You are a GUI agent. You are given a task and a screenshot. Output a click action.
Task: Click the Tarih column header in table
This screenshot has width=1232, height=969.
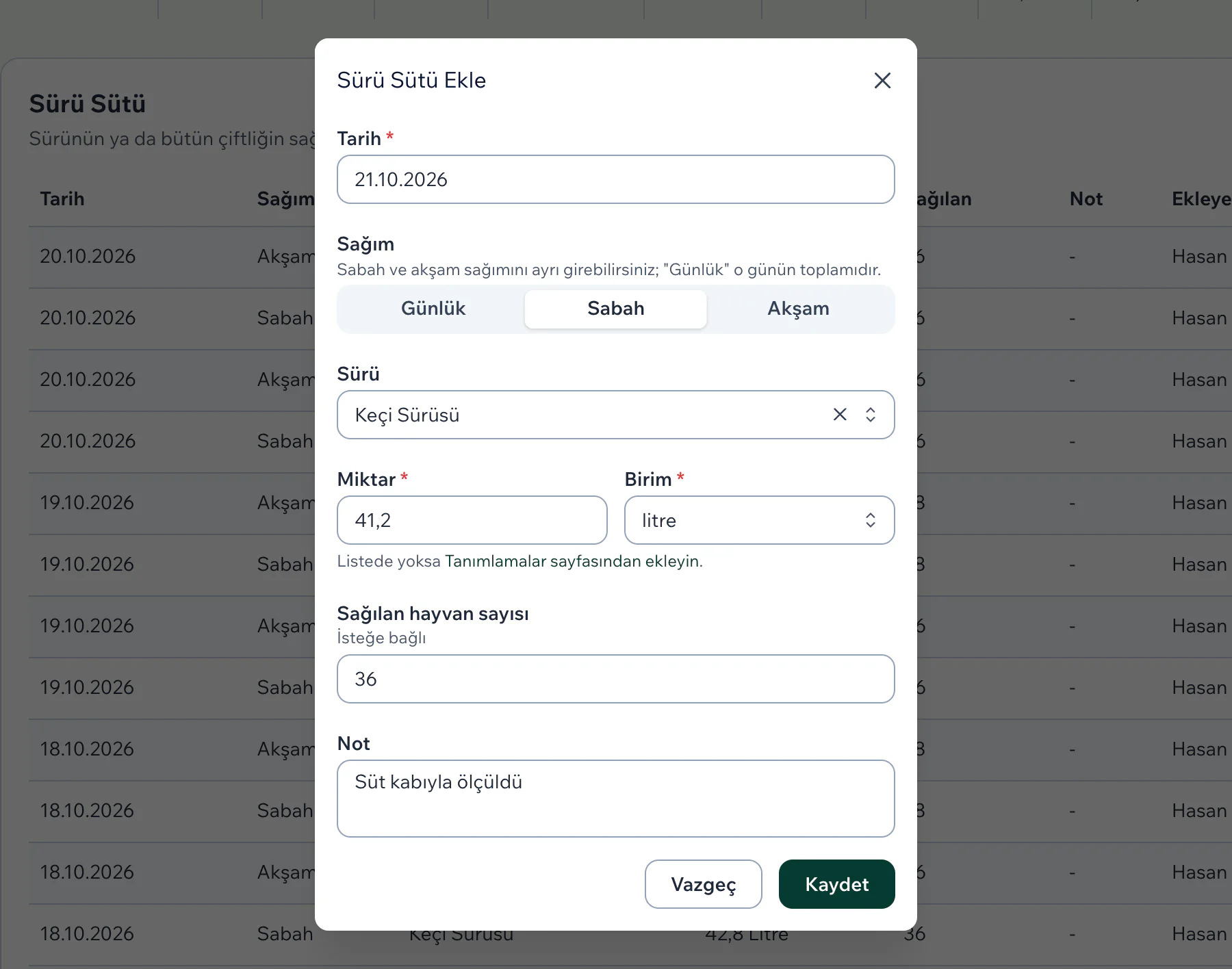pyautogui.click(x=62, y=199)
